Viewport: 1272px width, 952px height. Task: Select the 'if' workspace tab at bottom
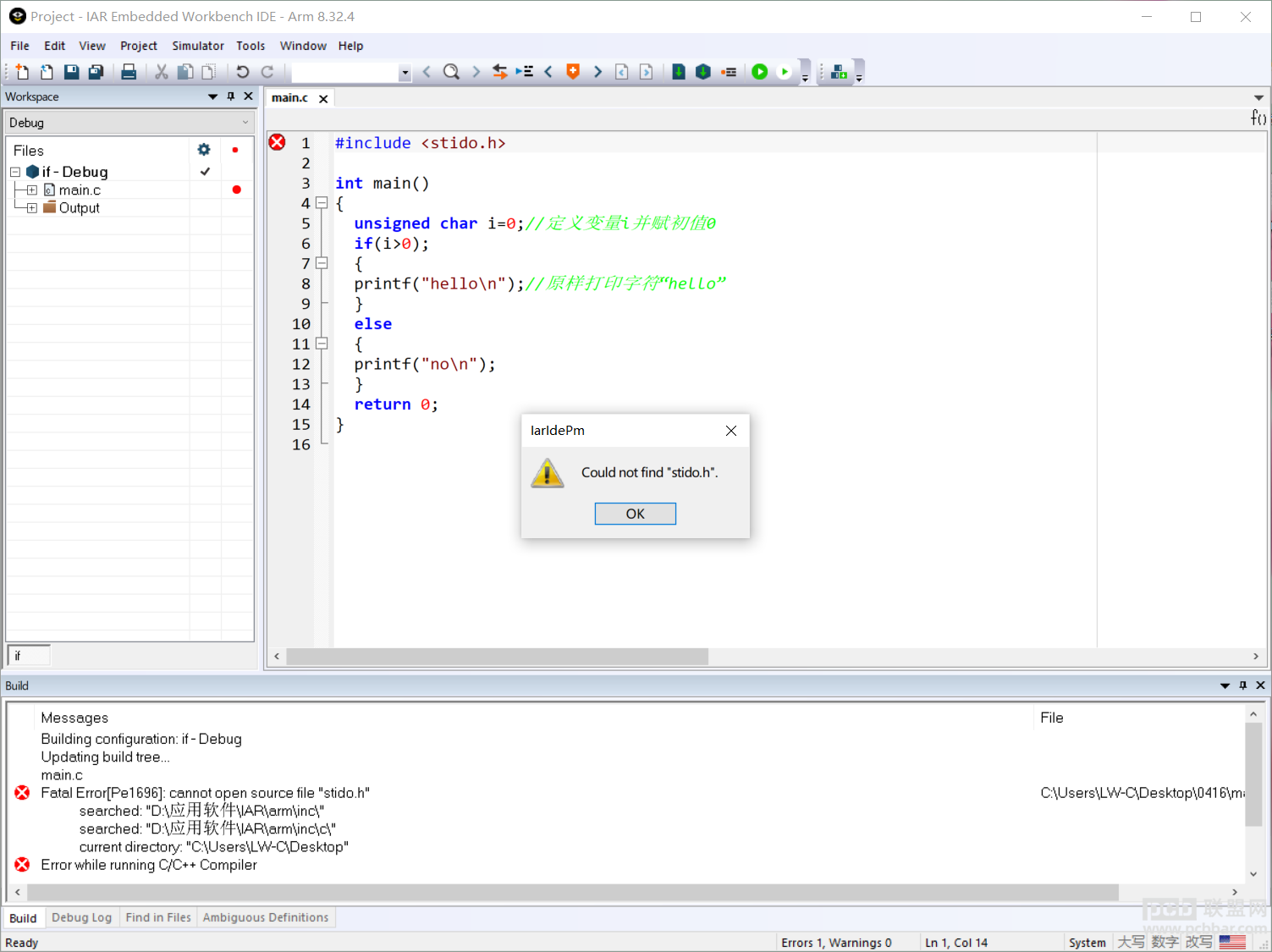tap(29, 655)
